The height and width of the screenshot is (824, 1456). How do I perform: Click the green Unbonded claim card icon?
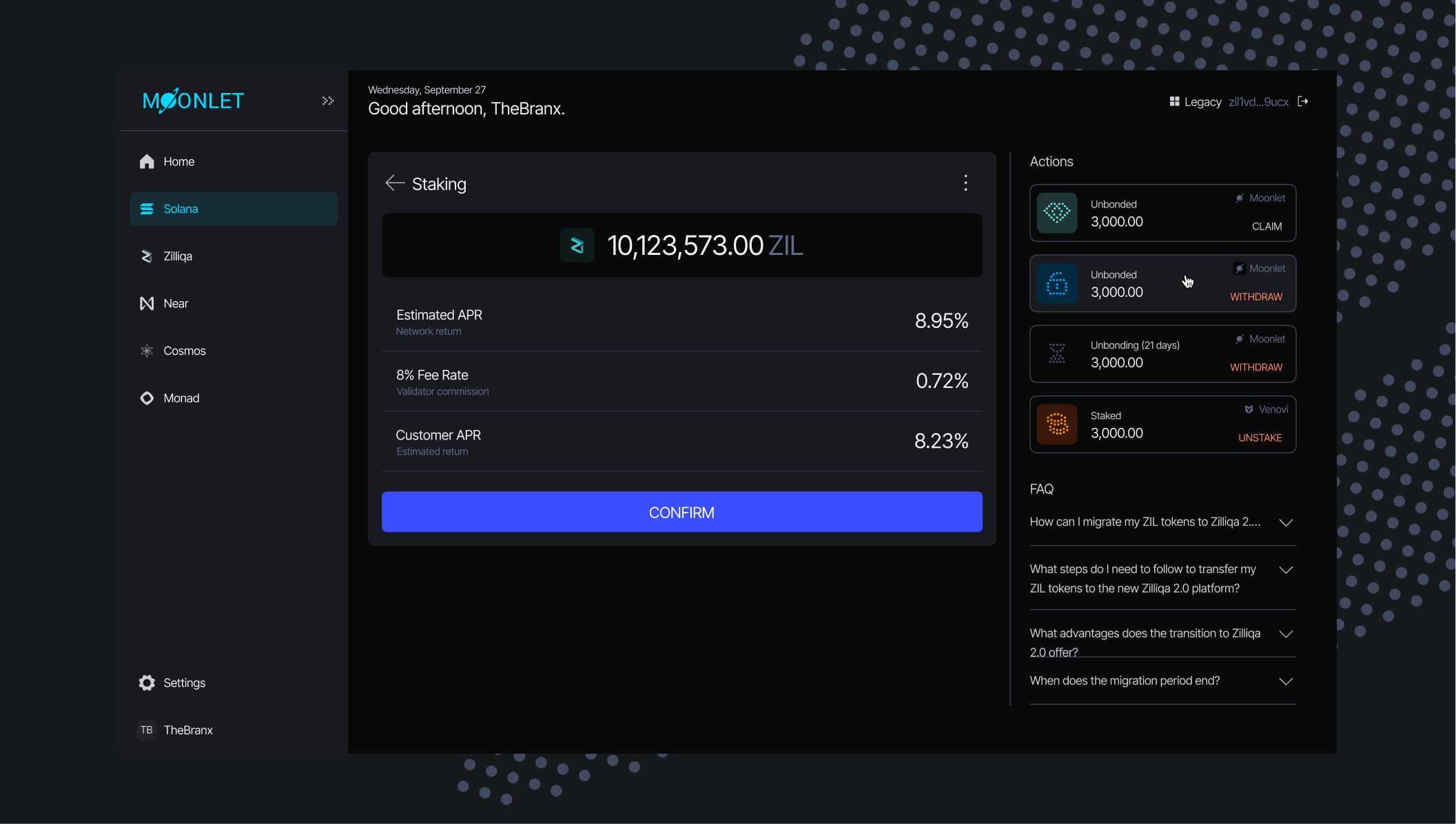pos(1056,213)
